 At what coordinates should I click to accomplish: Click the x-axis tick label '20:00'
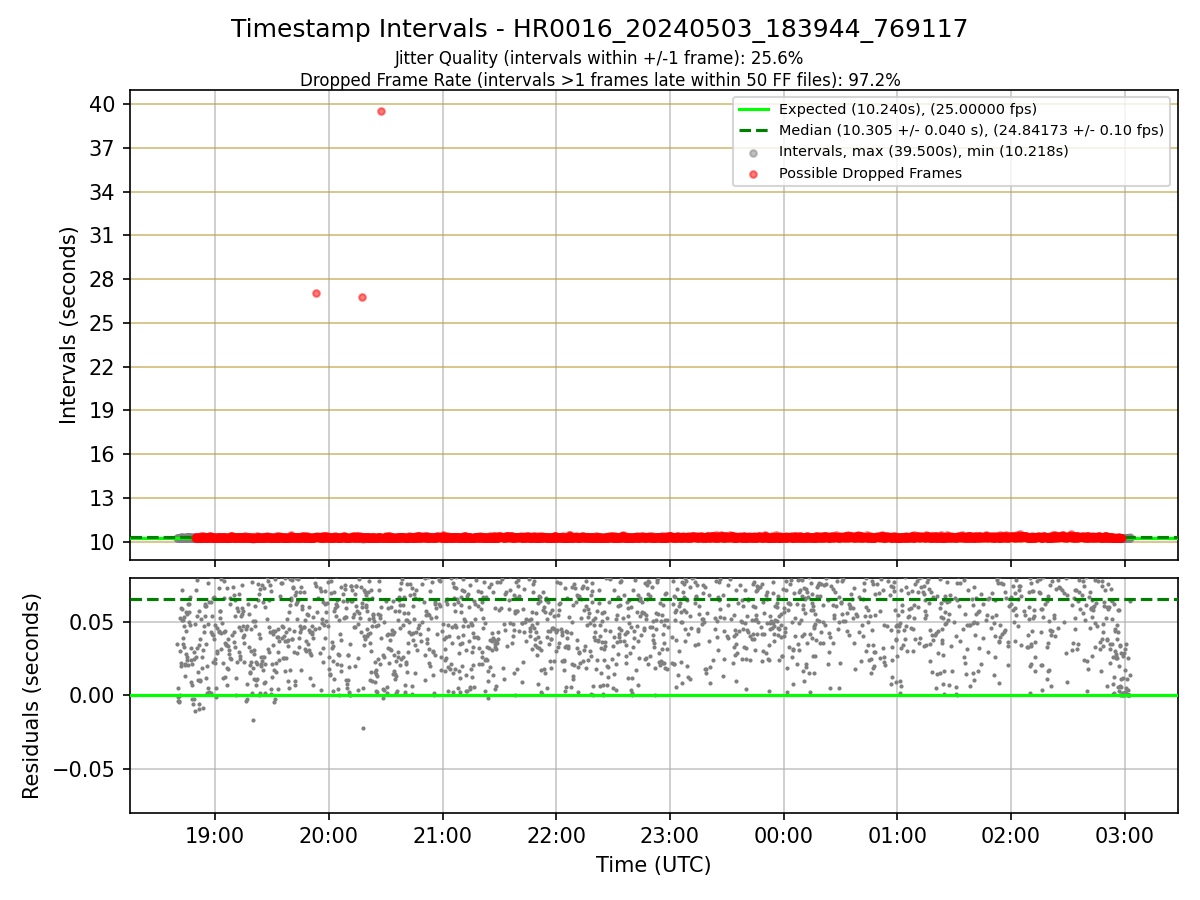[329, 835]
